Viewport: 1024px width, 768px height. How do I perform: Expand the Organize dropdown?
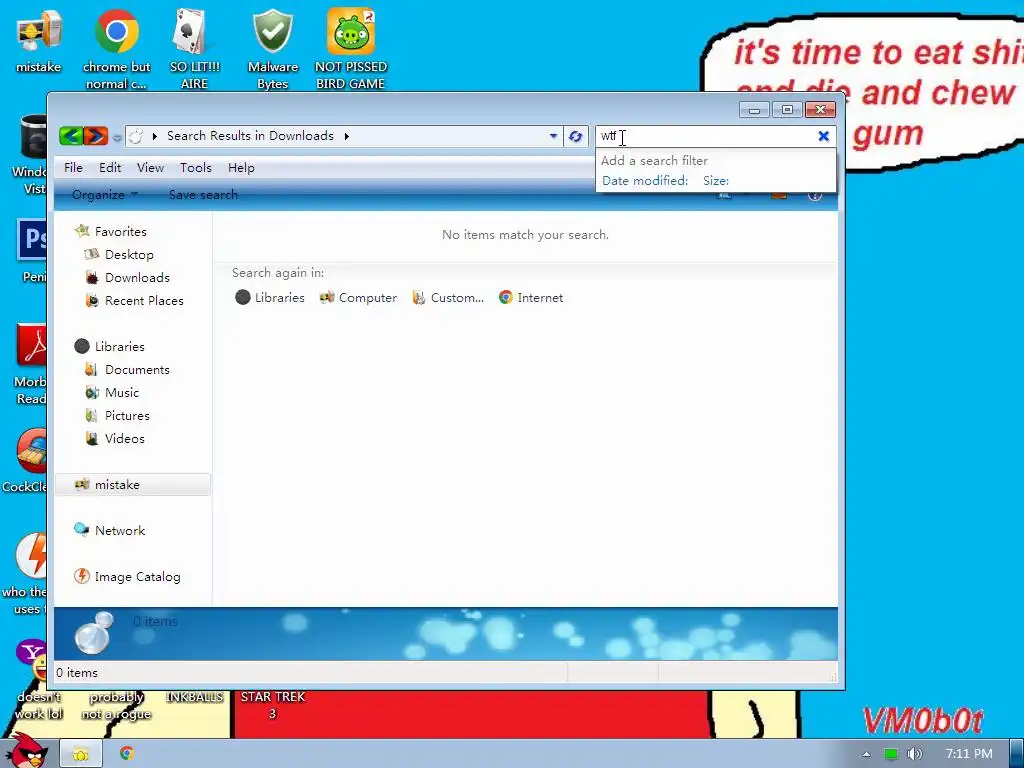104,195
